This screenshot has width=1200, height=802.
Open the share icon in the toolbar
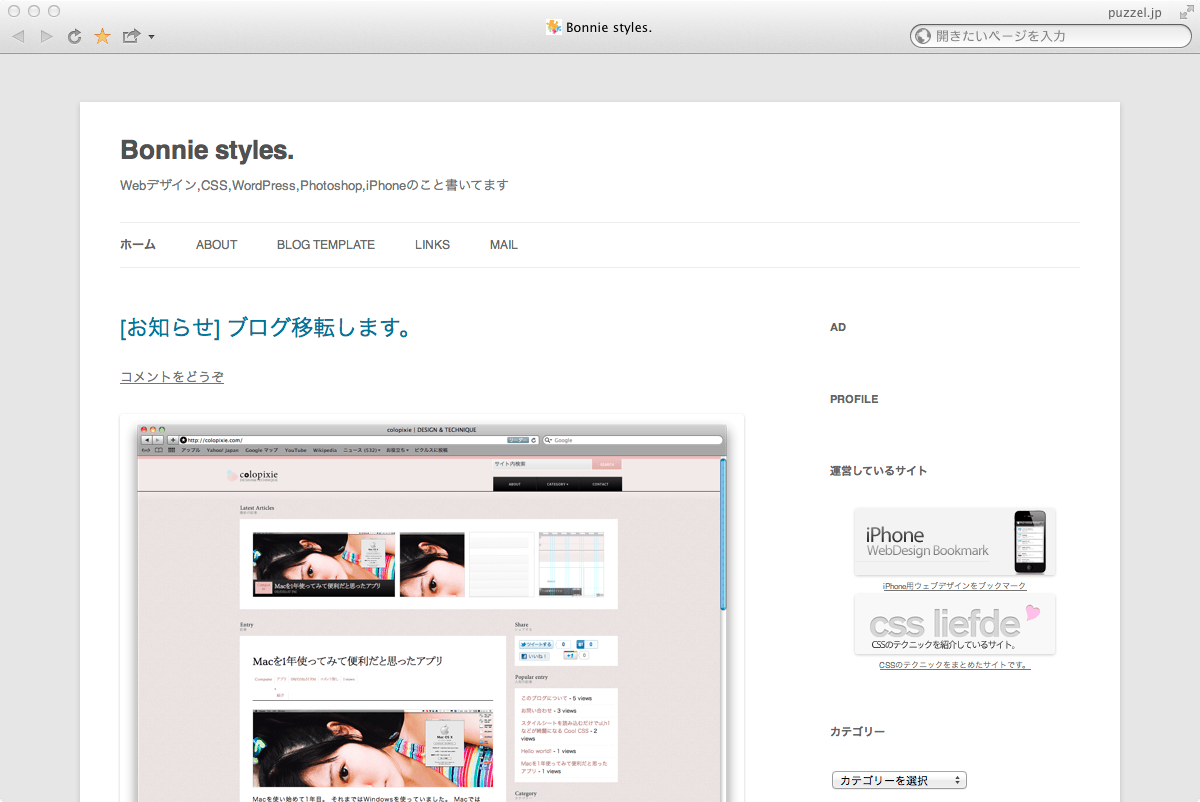pos(130,37)
